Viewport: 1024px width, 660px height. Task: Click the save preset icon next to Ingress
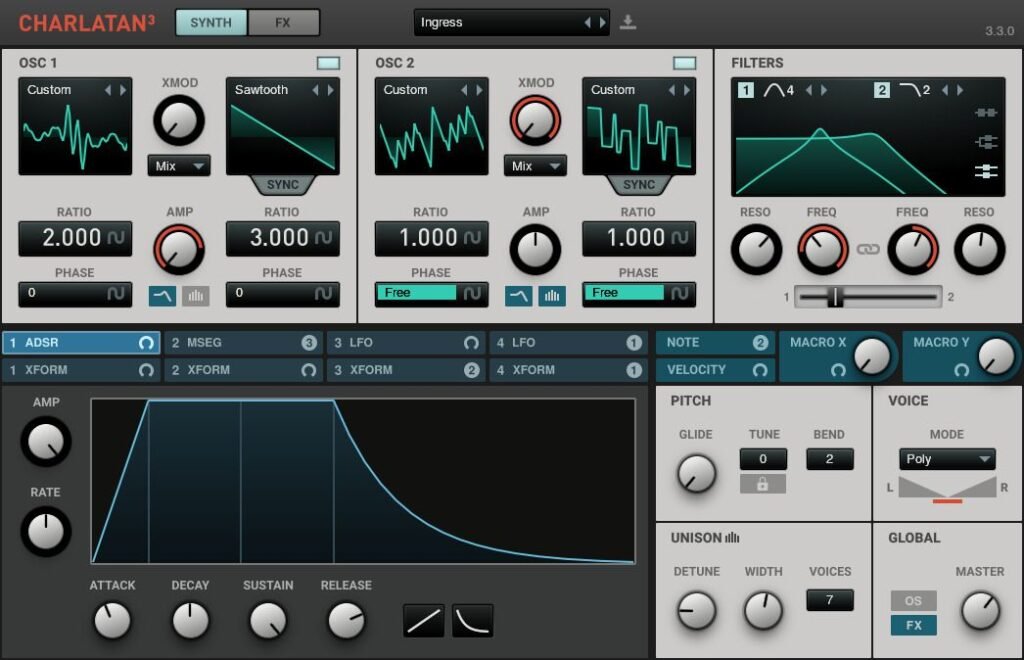pos(628,22)
